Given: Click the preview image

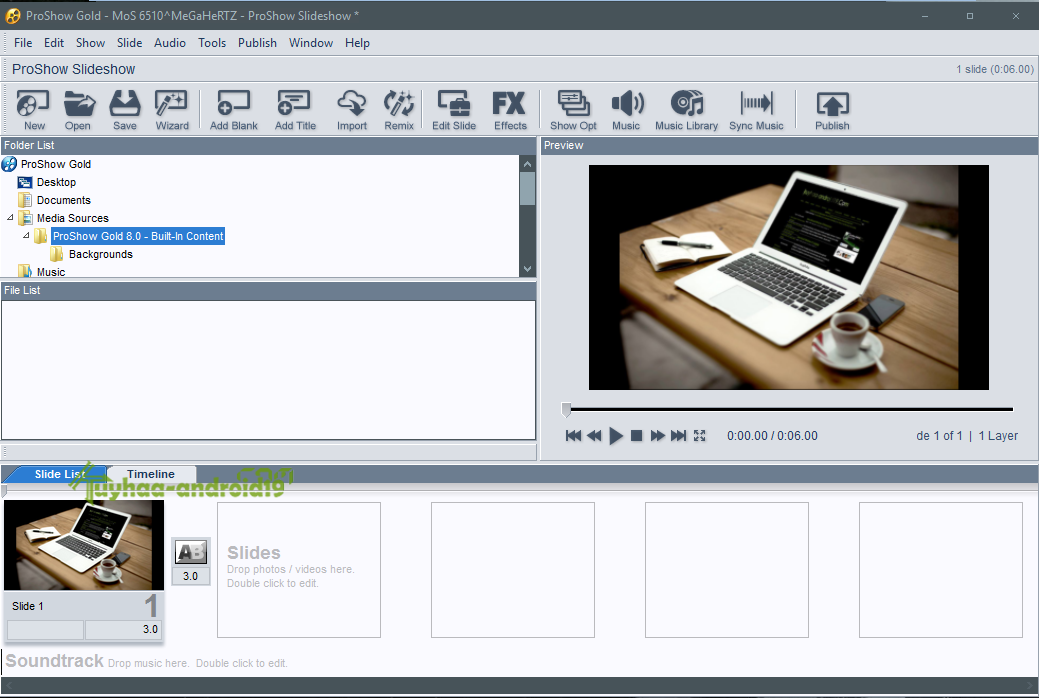Looking at the screenshot, I should [x=789, y=277].
